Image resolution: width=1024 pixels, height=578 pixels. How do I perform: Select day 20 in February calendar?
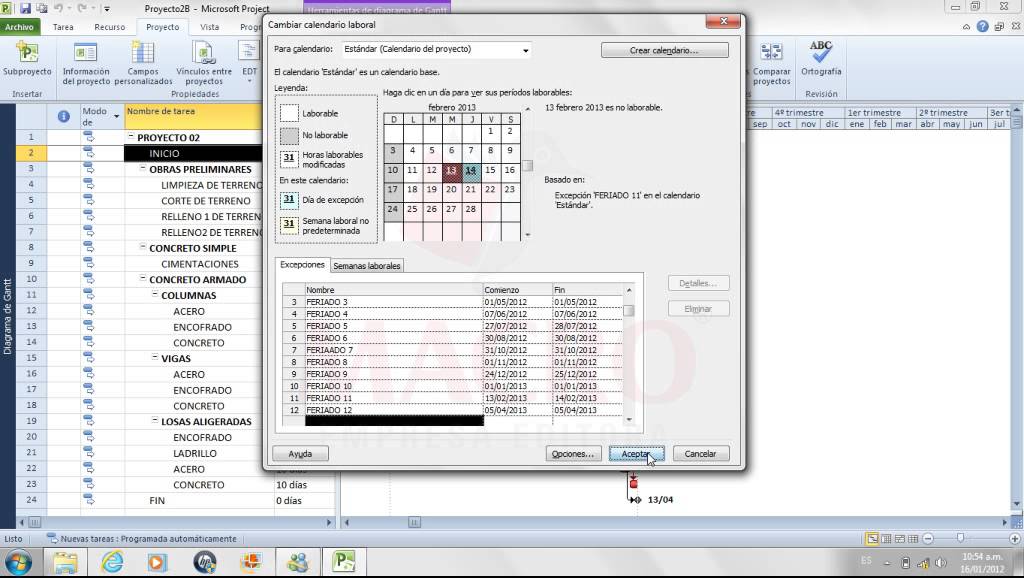coord(451,189)
